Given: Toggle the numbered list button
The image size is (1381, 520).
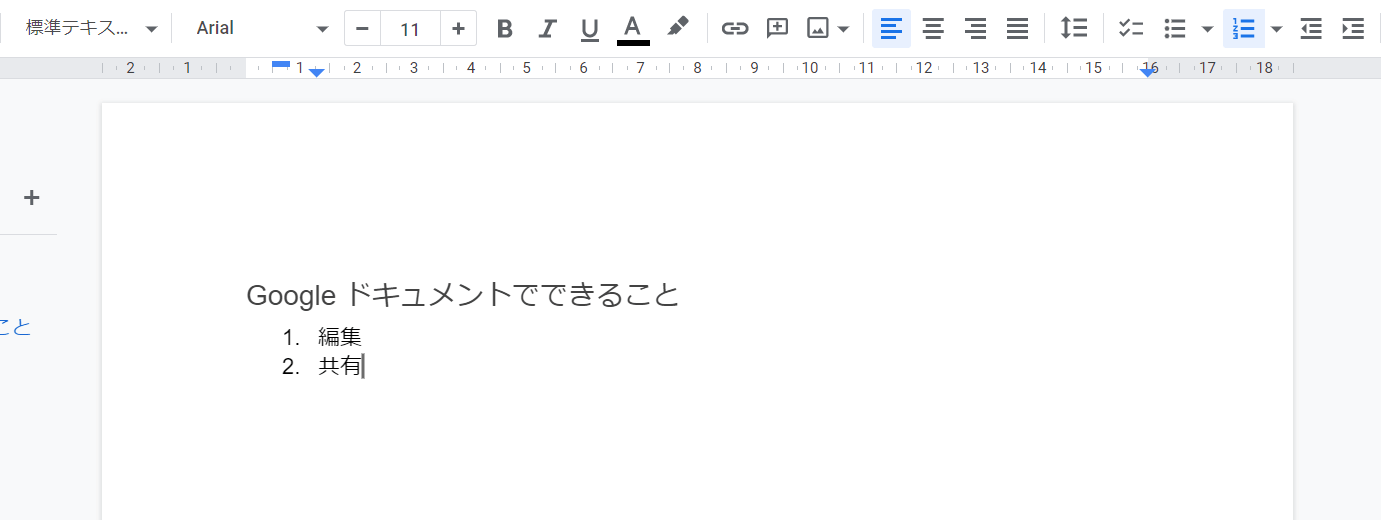Looking at the screenshot, I should point(1243,29).
